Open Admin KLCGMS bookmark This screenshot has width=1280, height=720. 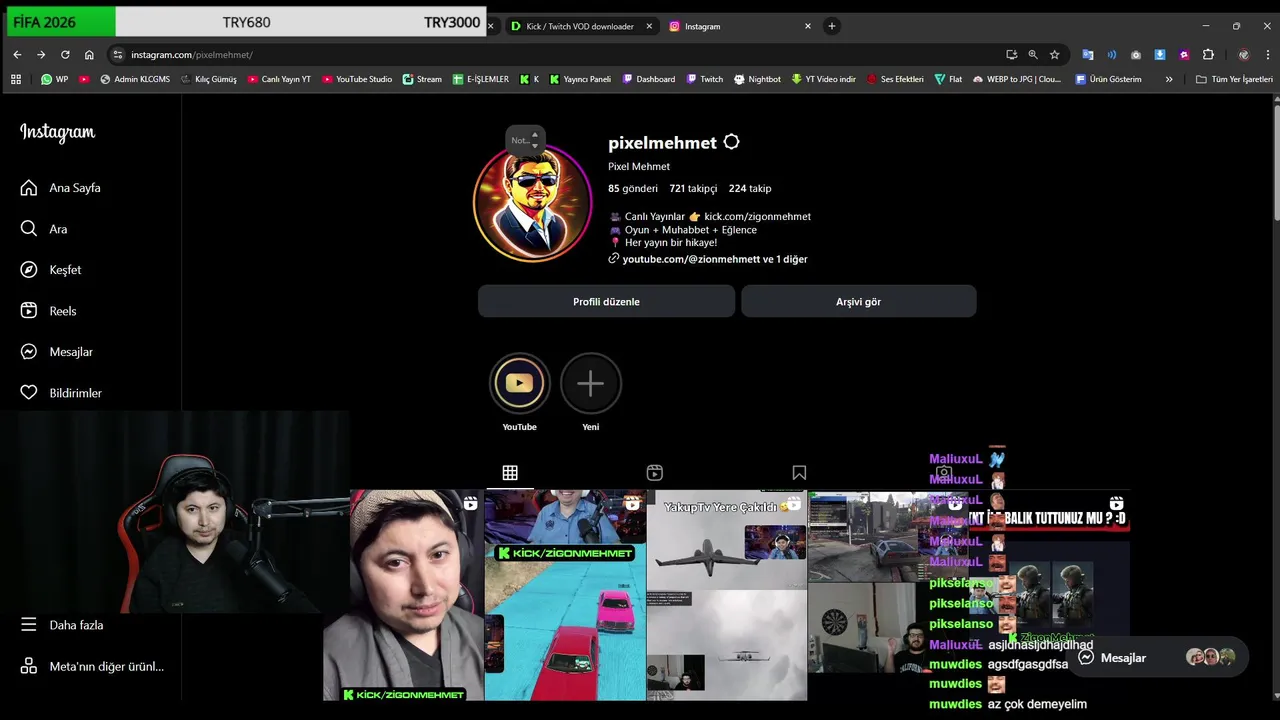pos(135,79)
